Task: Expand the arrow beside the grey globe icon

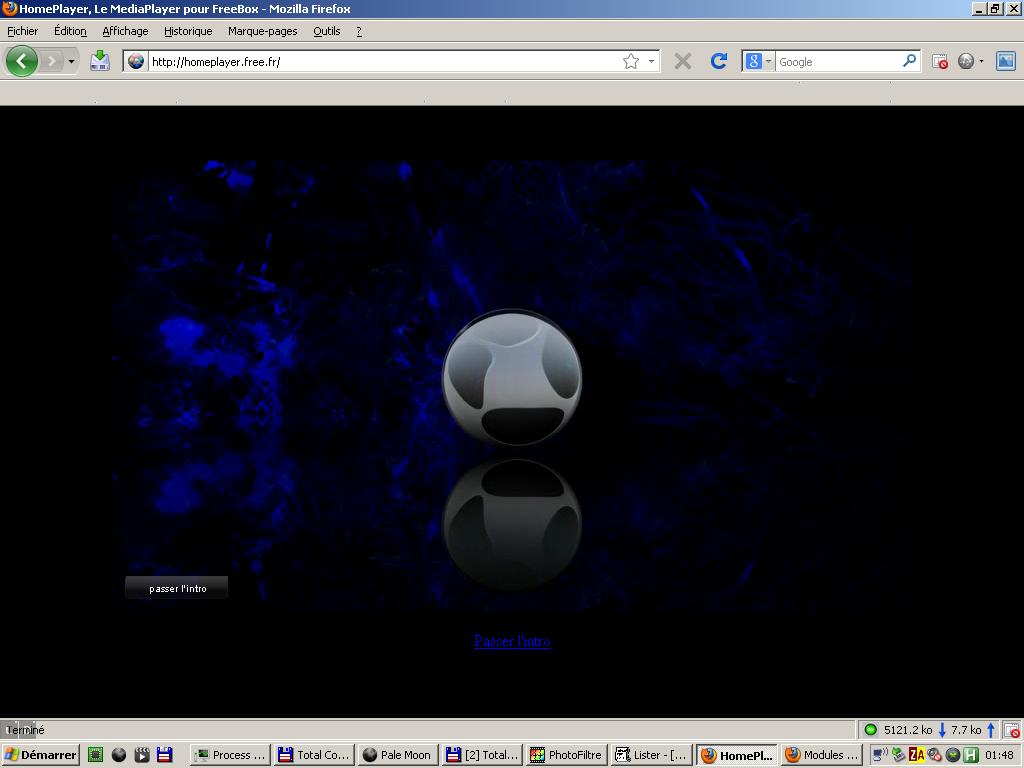Action: pos(981,61)
